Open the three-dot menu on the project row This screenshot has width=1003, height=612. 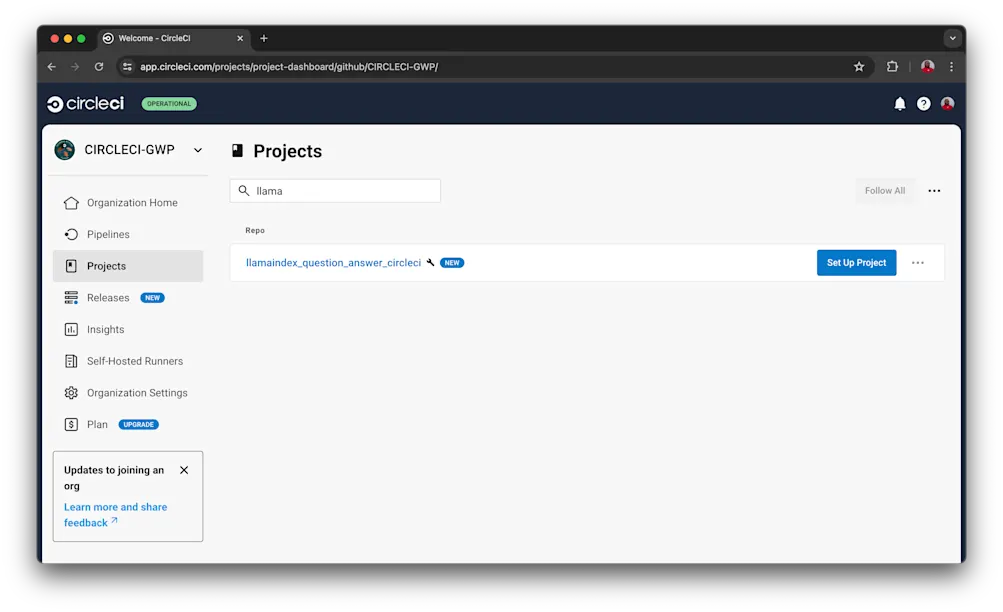click(x=917, y=262)
